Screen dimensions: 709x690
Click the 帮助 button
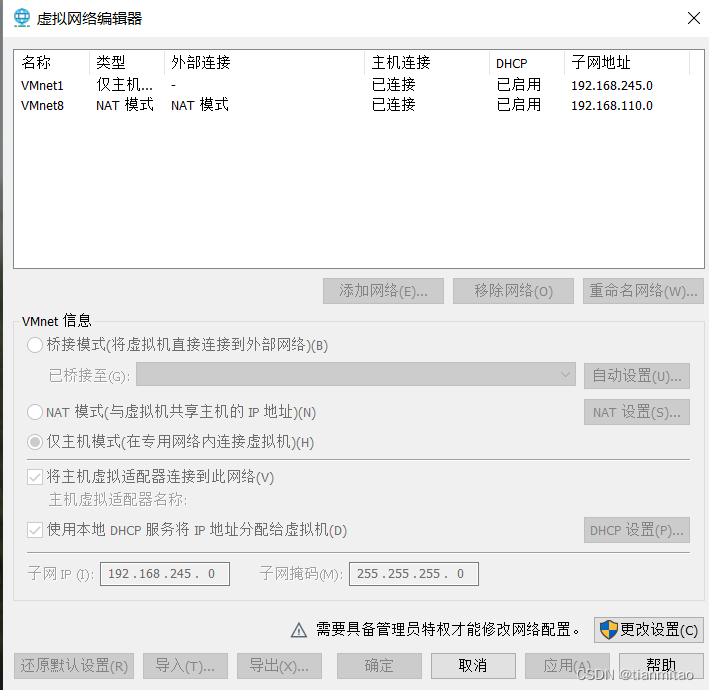[x=661, y=666]
